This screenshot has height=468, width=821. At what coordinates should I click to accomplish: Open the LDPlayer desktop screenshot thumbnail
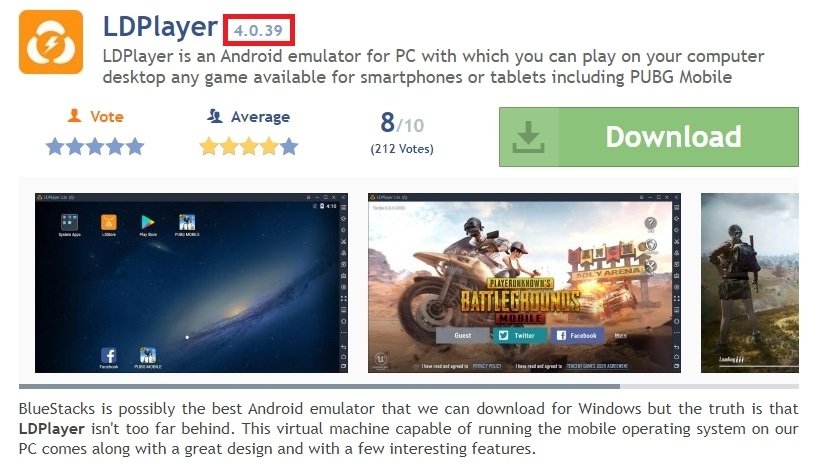[x=191, y=283]
